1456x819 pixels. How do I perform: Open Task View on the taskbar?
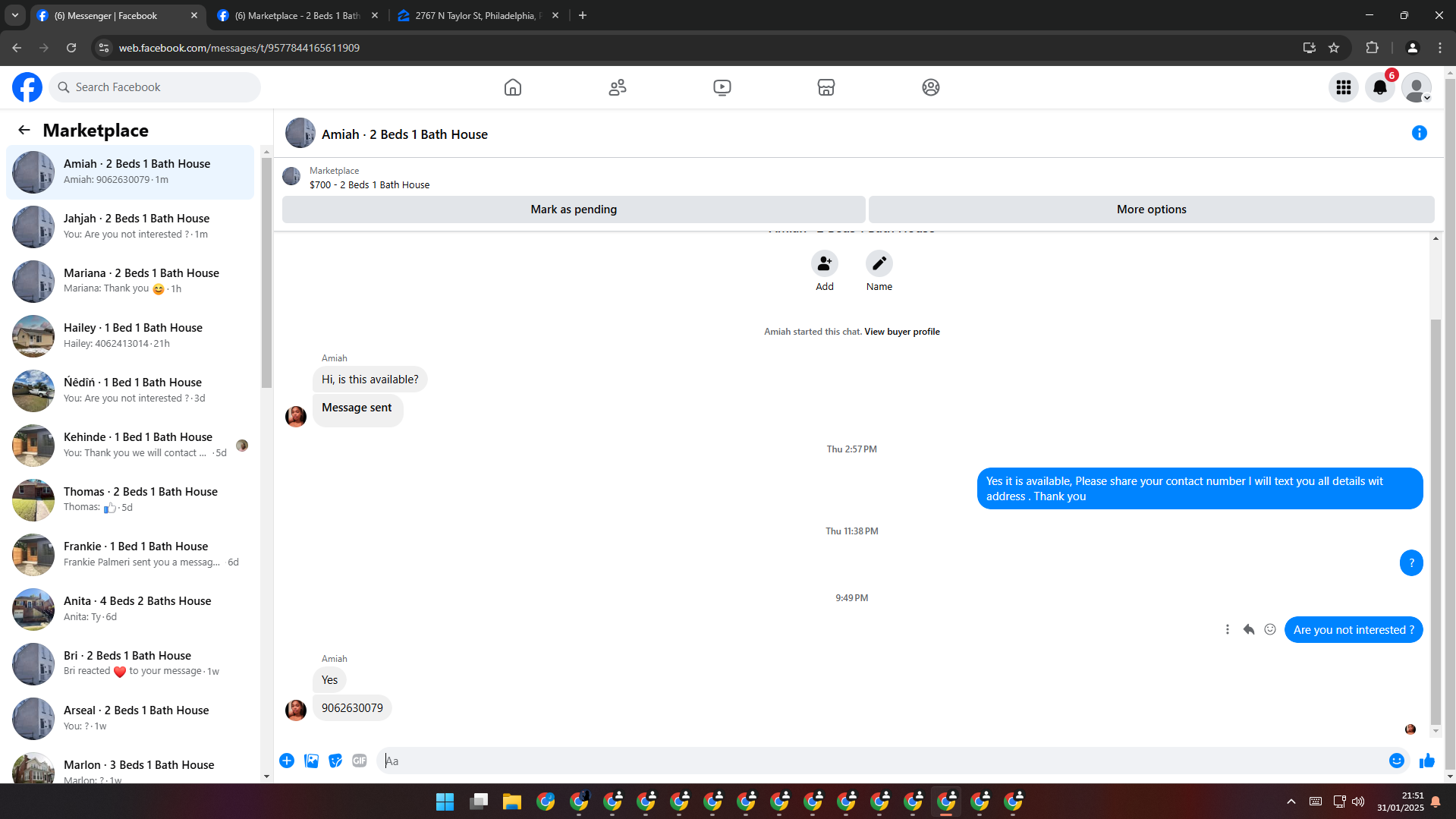coord(479,802)
